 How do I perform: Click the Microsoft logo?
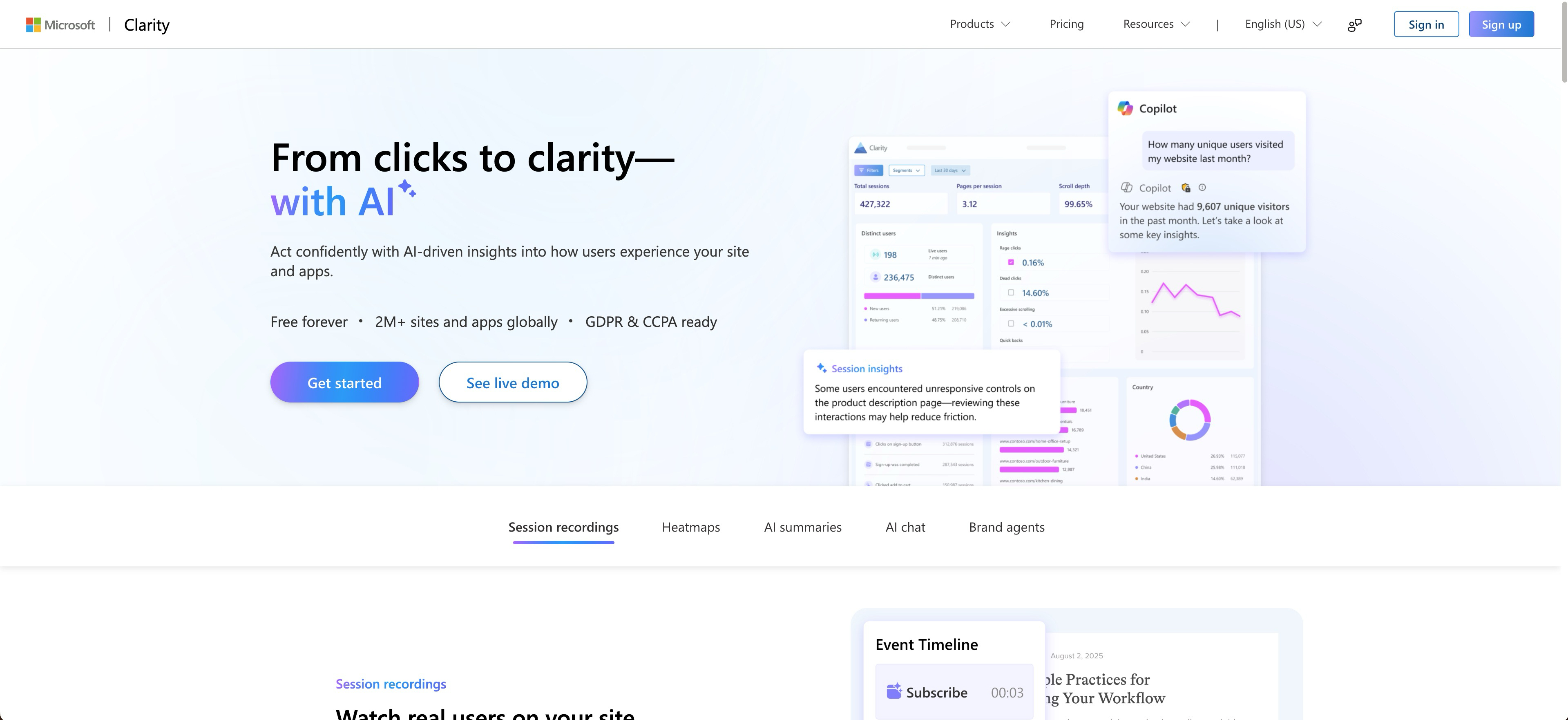60,25
